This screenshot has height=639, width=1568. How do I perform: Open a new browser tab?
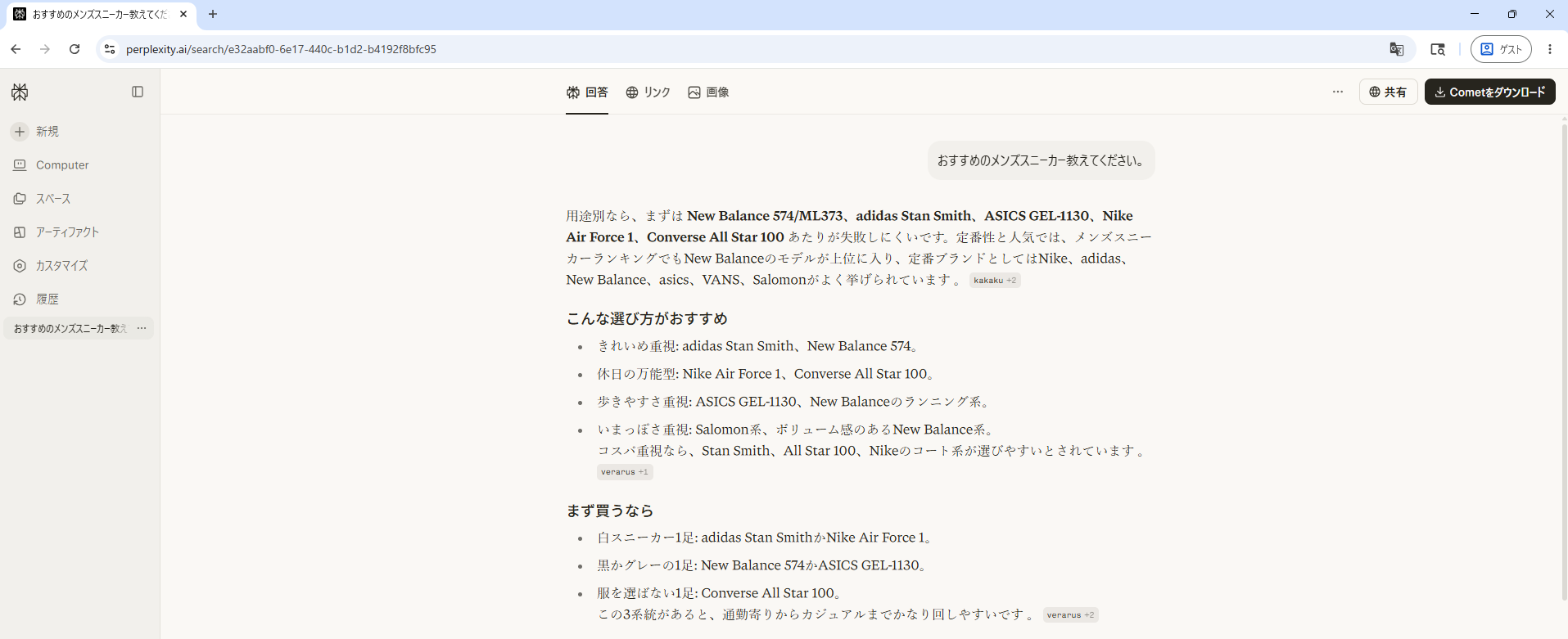(x=213, y=14)
